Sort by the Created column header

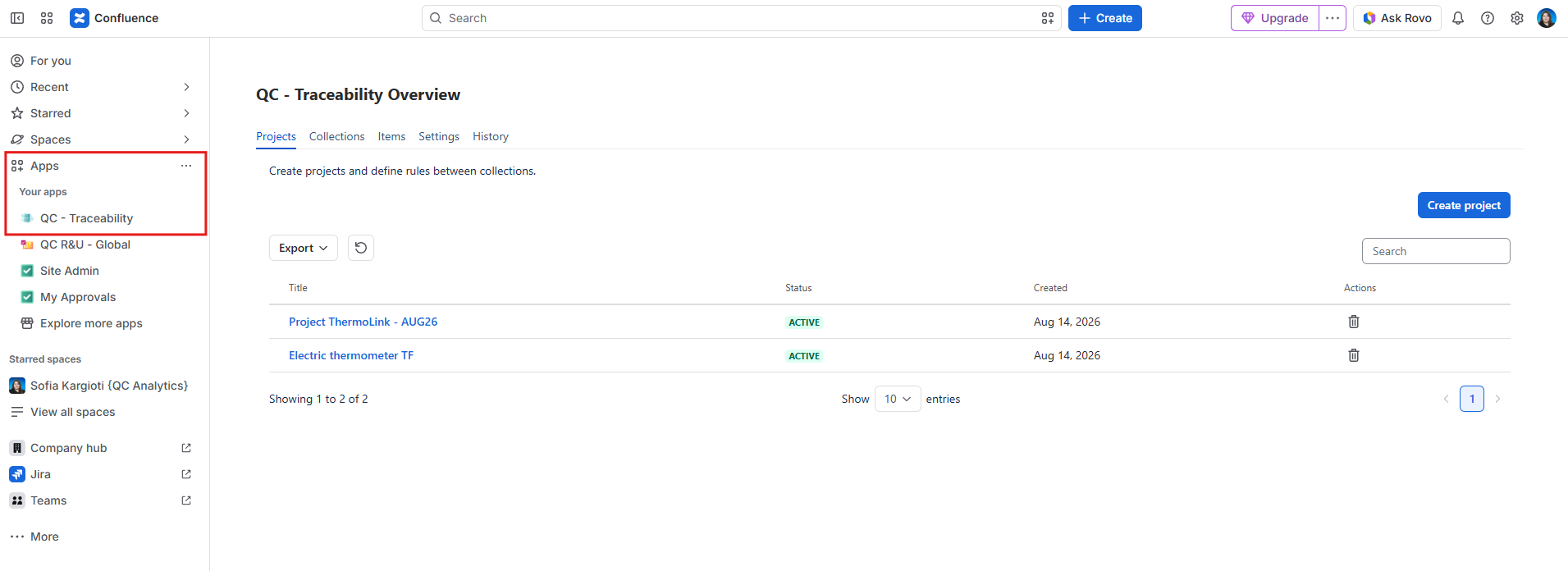click(x=1050, y=288)
